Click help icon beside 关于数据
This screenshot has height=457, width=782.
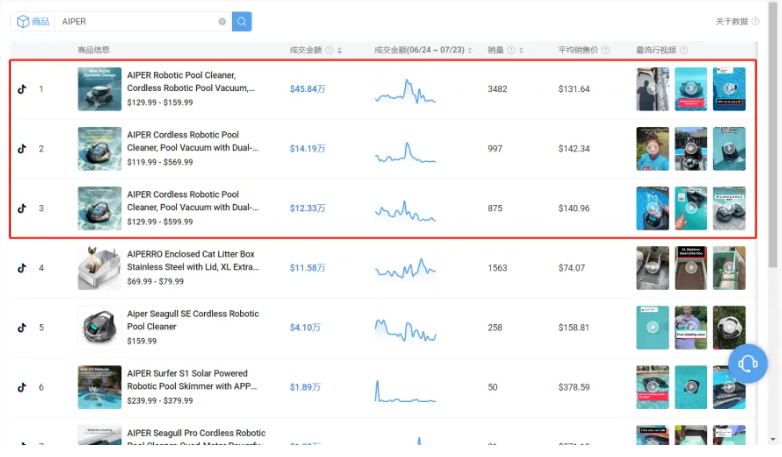tap(755, 21)
